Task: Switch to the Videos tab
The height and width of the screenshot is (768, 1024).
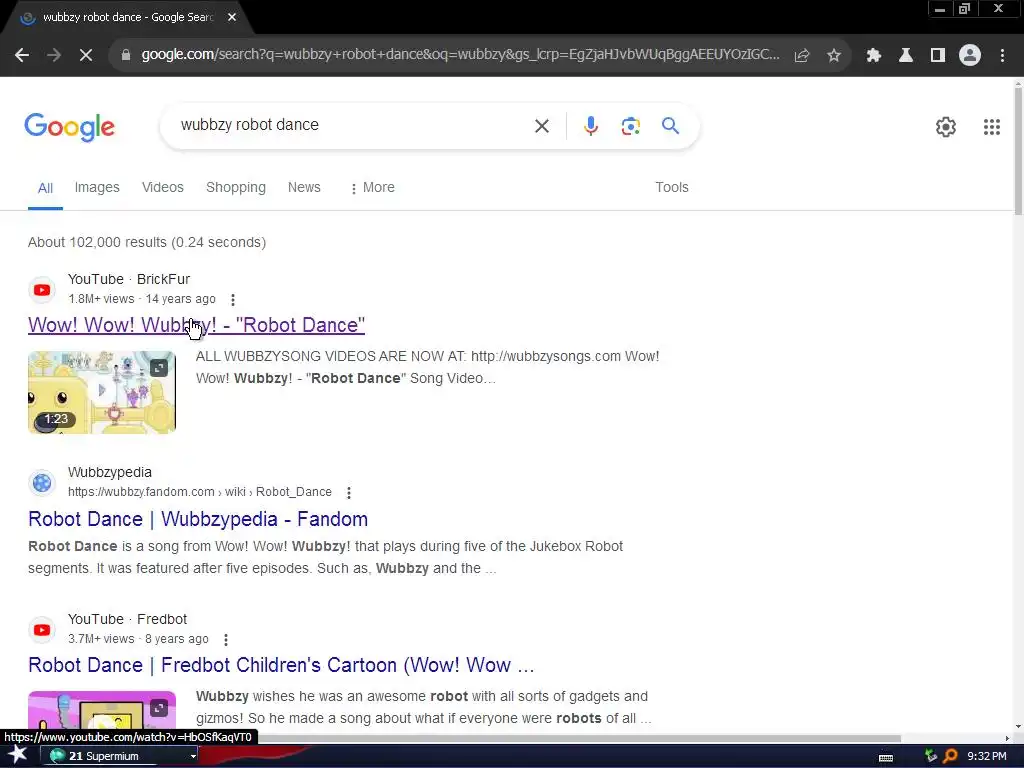Action: (163, 187)
